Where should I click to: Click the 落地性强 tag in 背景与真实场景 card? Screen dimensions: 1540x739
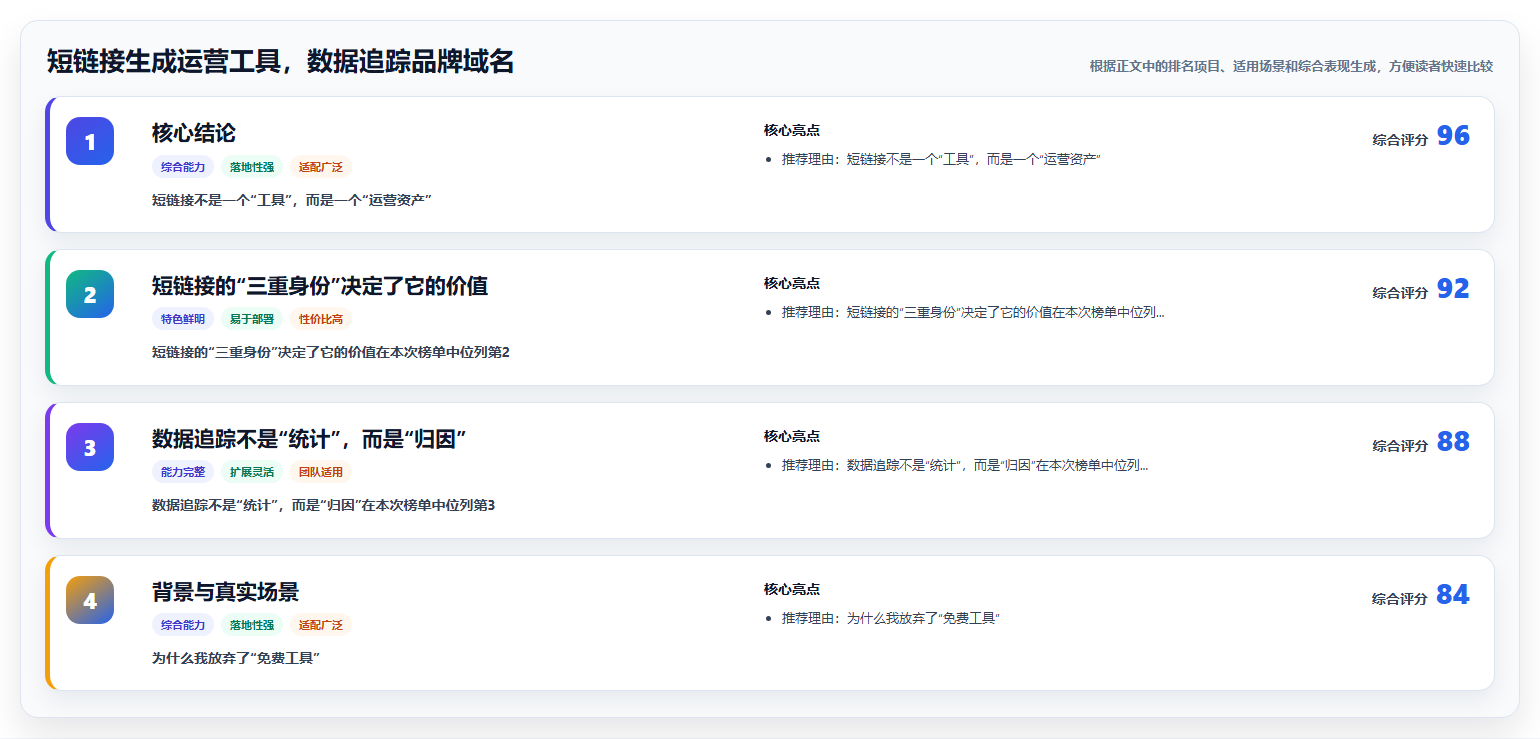point(252,626)
